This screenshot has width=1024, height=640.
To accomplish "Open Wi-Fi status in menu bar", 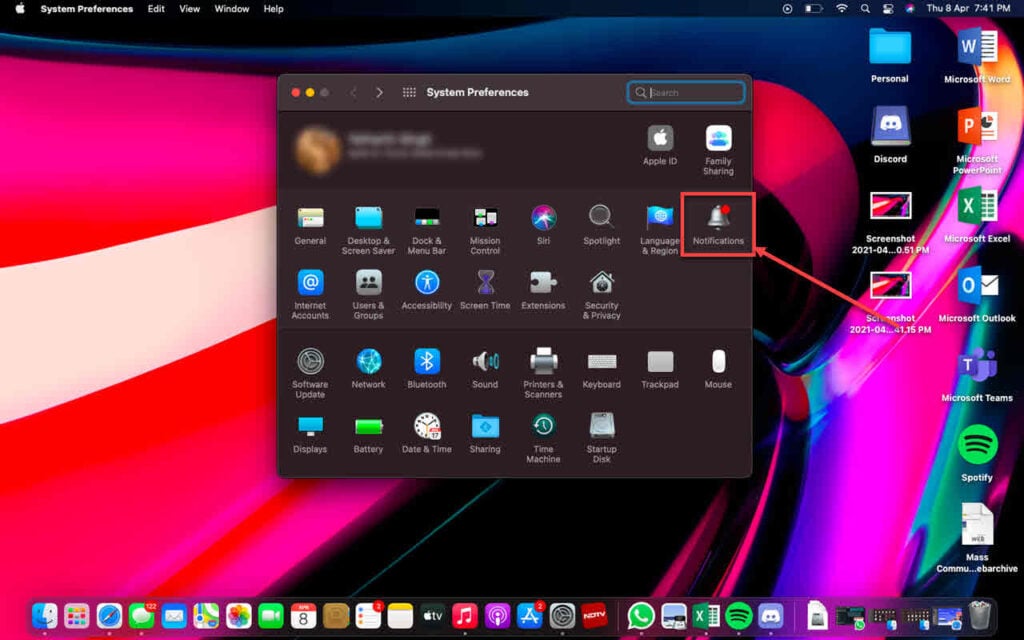I will [x=842, y=8].
